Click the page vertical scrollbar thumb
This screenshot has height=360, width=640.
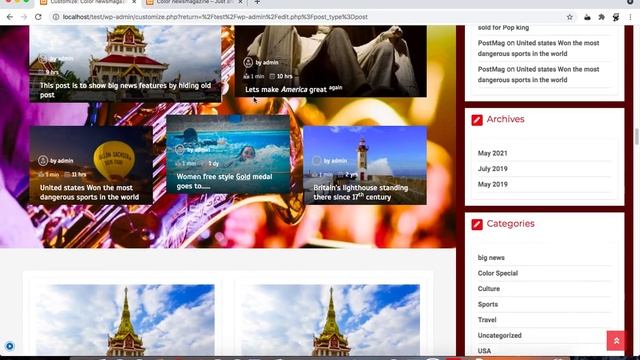[x=636, y=136]
